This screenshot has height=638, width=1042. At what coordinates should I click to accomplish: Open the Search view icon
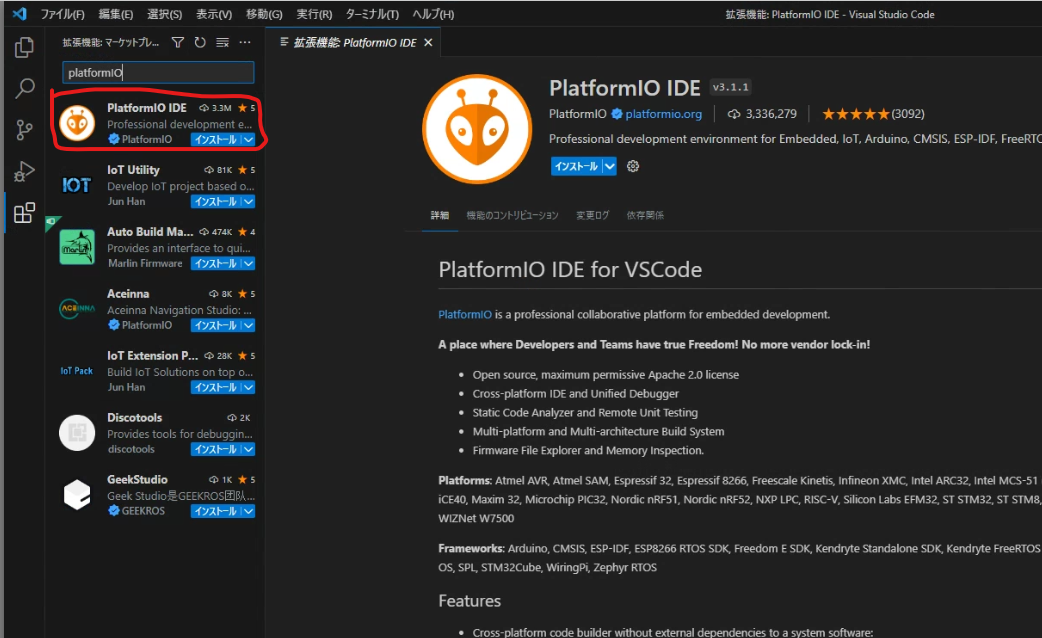point(23,89)
